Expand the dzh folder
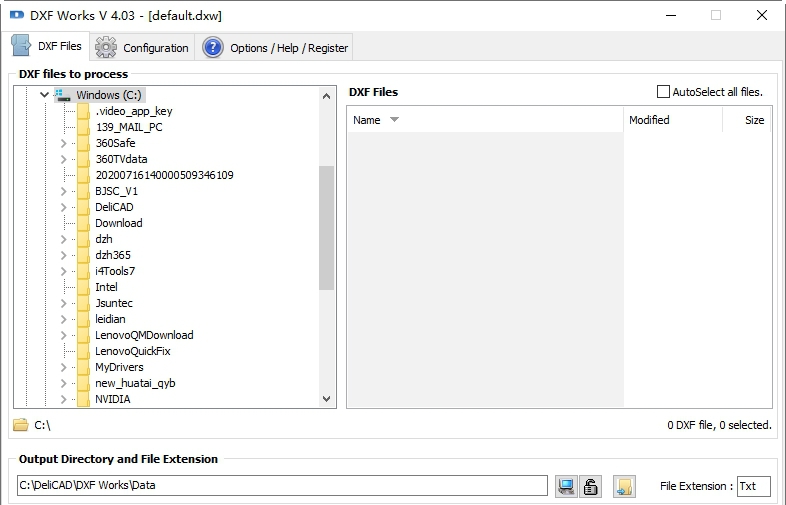This screenshot has width=786, height=505. (x=63, y=239)
